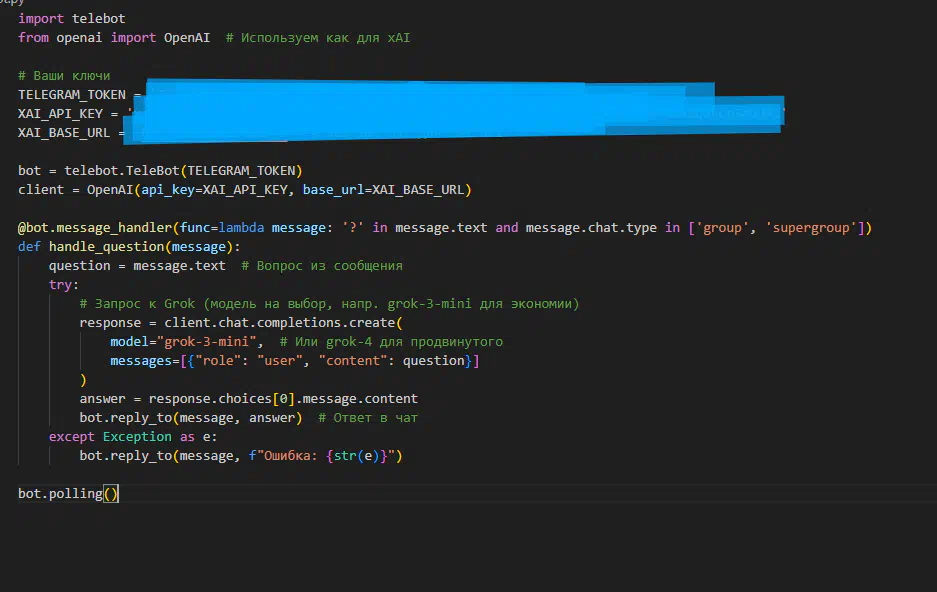Image resolution: width=937 pixels, height=592 pixels.
Task: Click 'response.choices[0].message.content' expression
Action: [283, 398]
